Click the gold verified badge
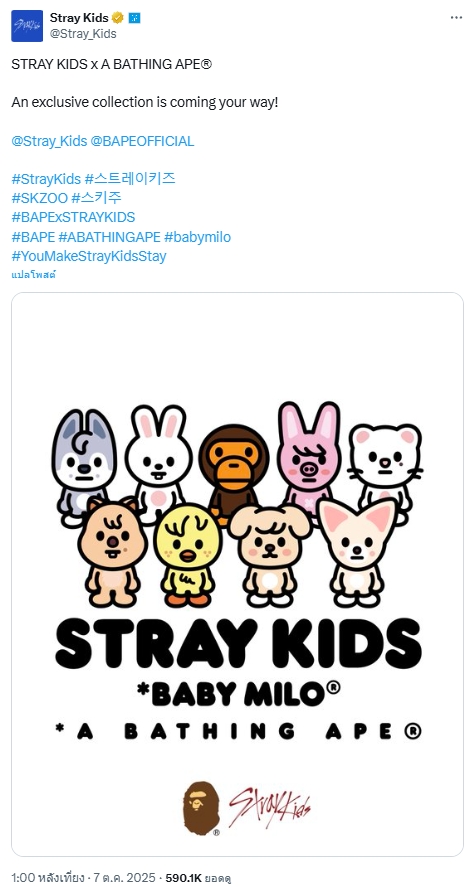Screen dimensions: 468x887 [118, 18]
